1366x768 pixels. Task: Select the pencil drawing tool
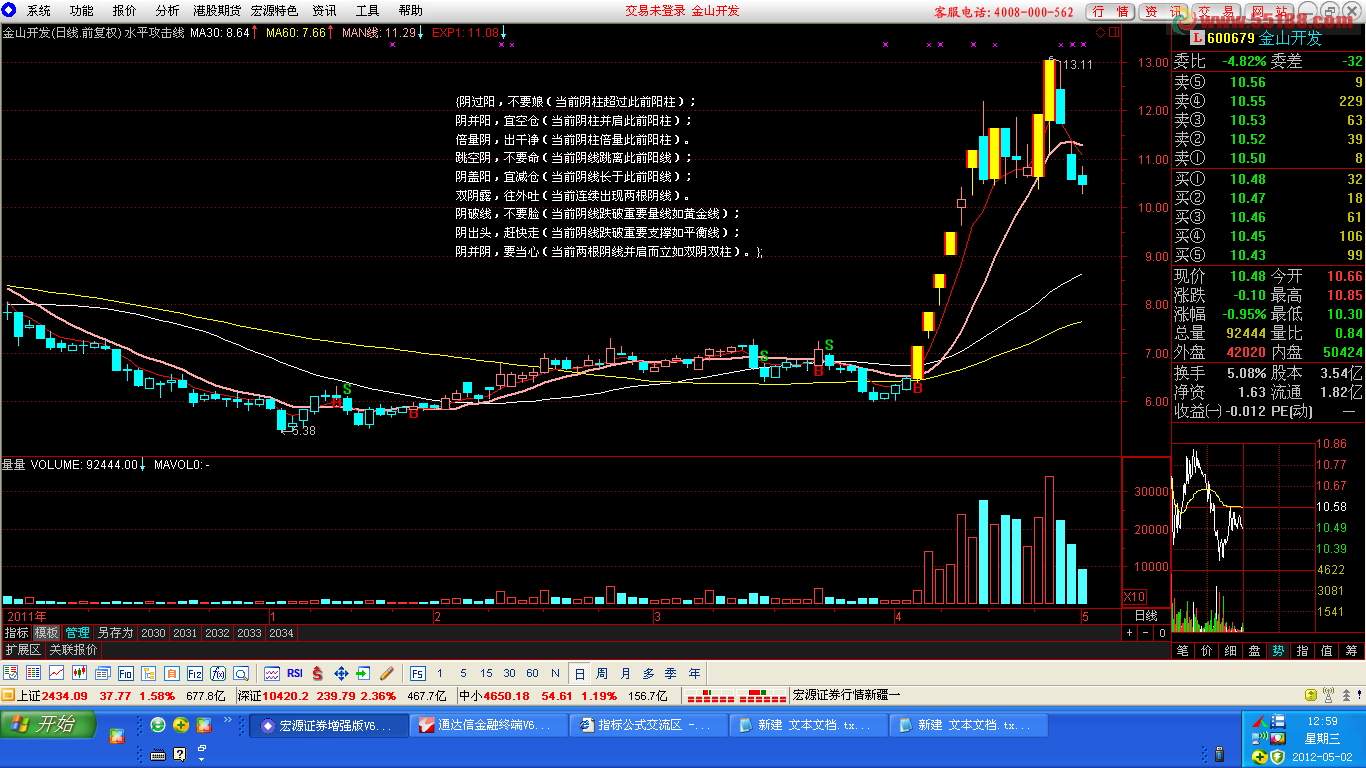[x=387, y=673]
